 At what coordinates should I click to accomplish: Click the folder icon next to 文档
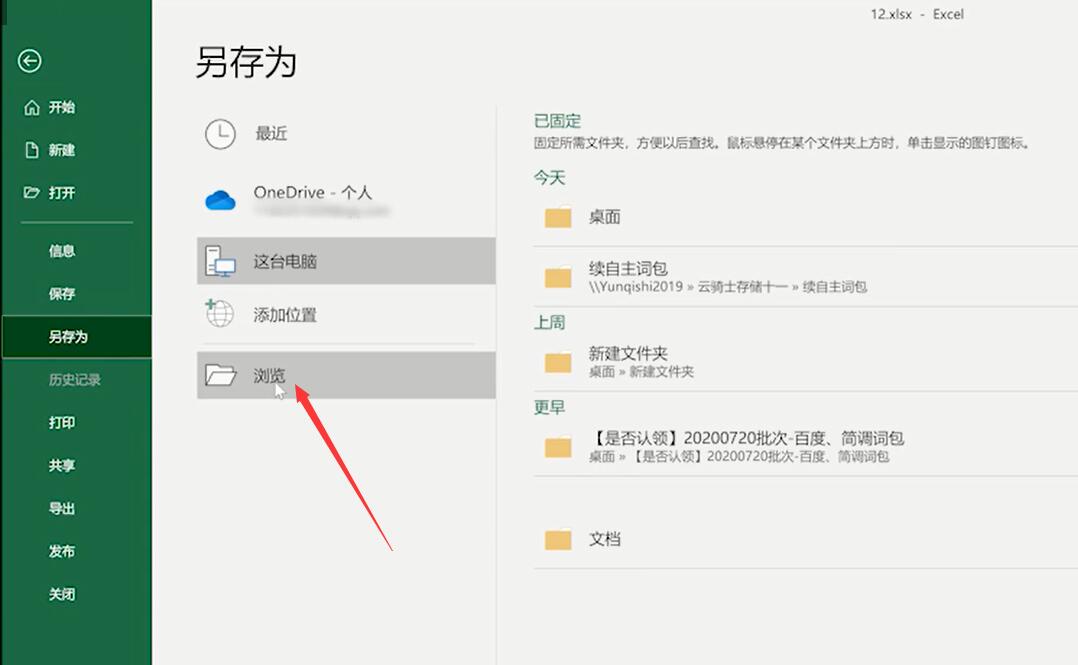[x=558, y=539]
